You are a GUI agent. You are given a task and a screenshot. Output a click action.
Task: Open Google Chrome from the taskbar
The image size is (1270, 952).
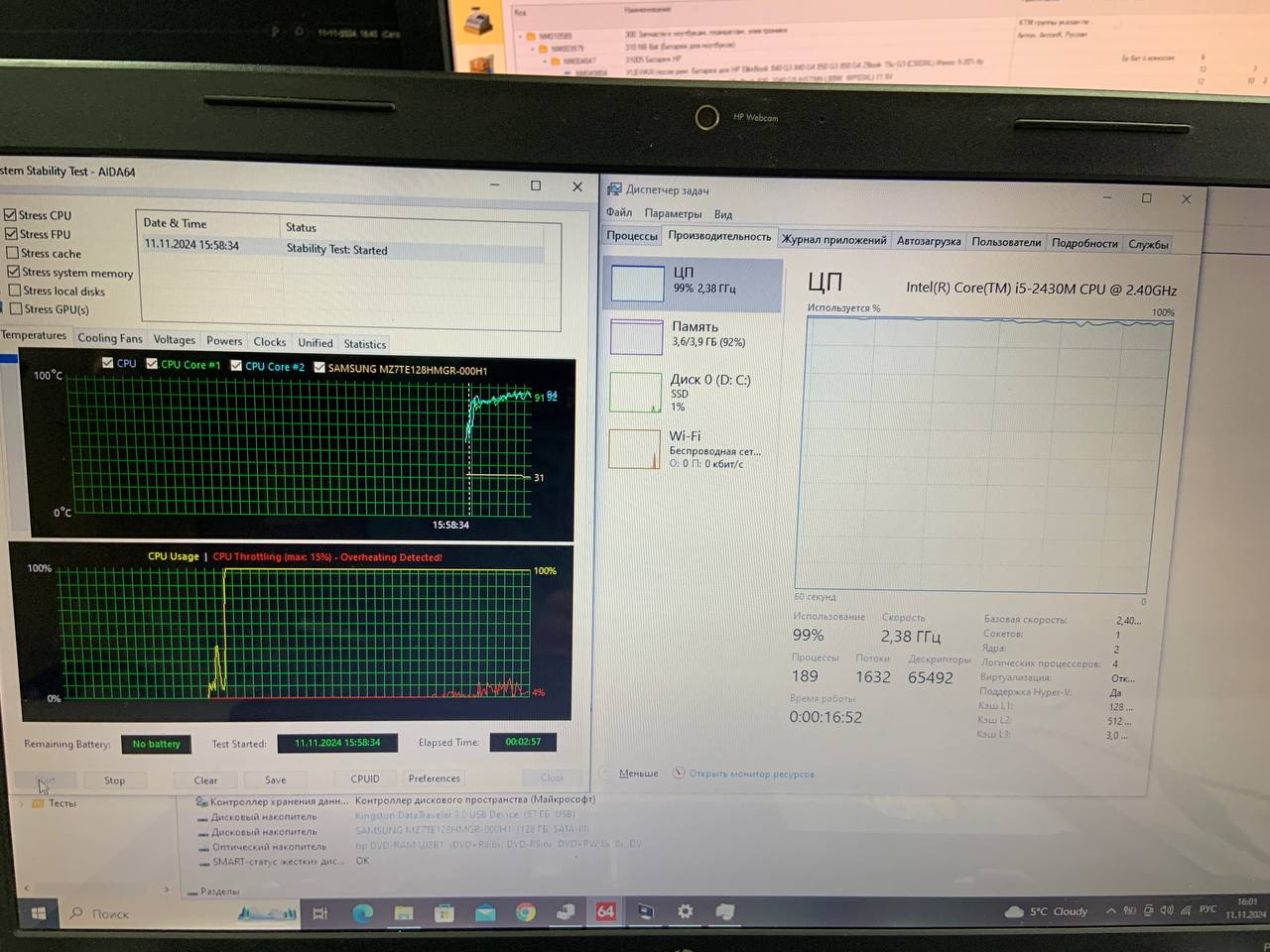526,912
